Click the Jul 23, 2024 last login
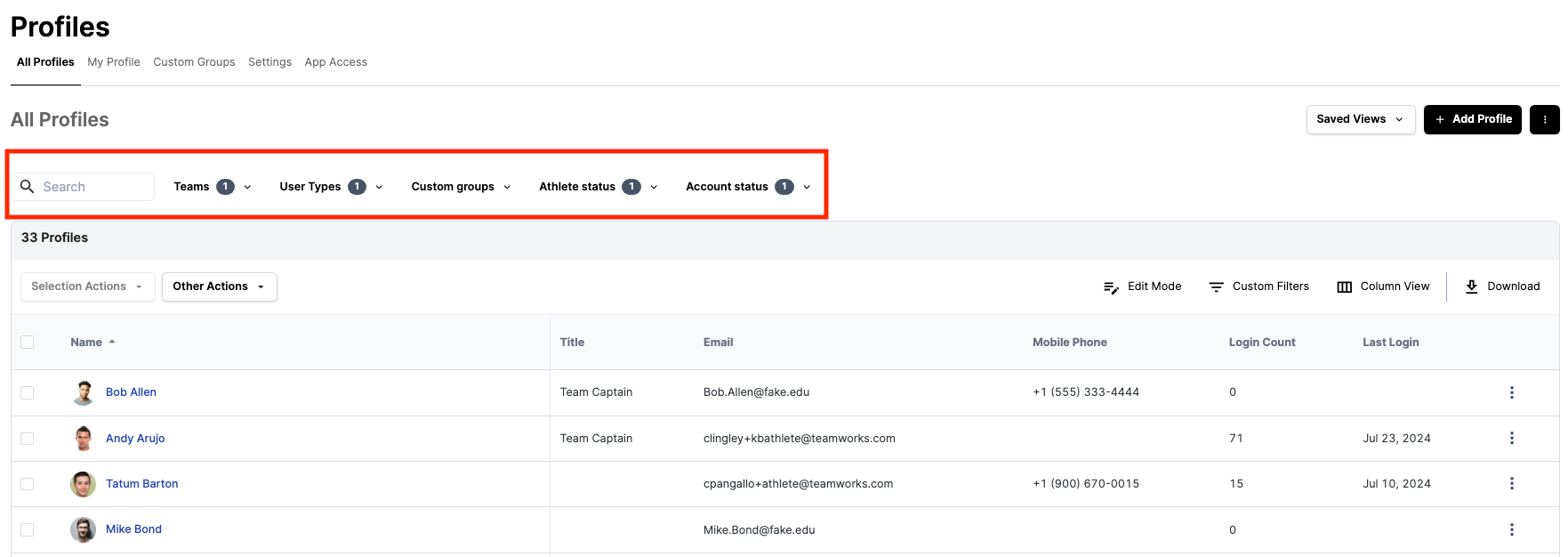1568x557 pixels. pyautogui.click(x=1396, y=439)
